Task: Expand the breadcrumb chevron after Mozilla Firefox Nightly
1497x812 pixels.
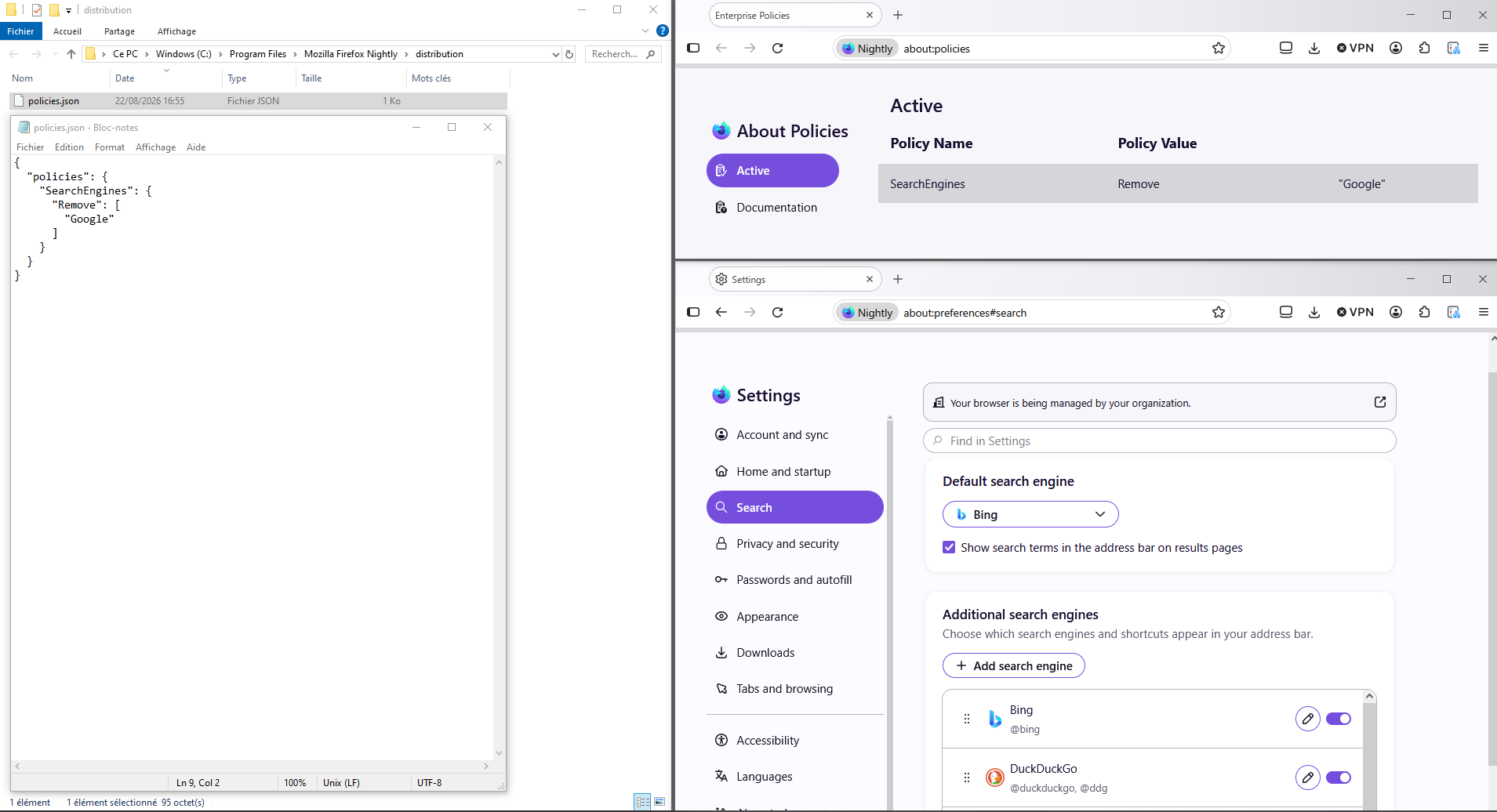Action: tap(406, 54)
